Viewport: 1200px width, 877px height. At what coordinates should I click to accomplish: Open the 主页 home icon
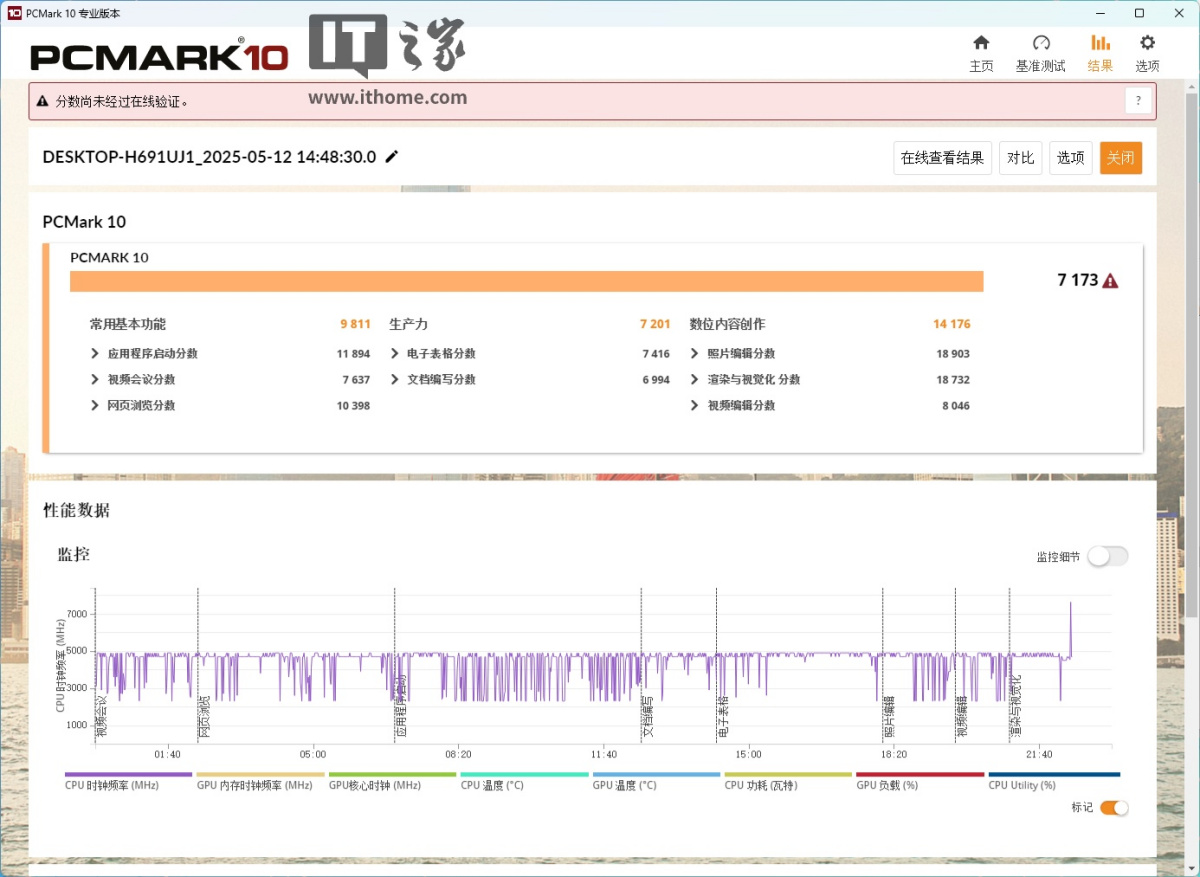(x=981, y=43)
